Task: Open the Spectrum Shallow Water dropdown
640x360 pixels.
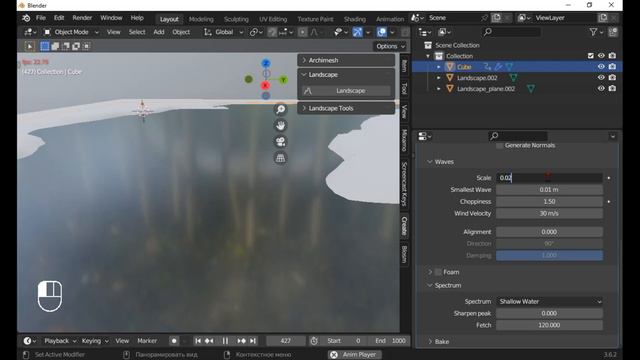Action: tap(549, 302)
